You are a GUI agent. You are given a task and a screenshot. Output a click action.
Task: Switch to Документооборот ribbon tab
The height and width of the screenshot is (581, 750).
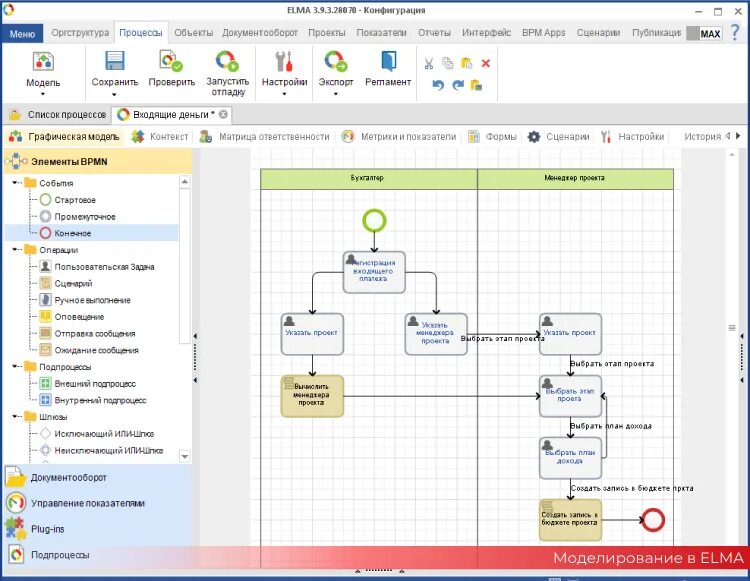click(x=260, y=33)
